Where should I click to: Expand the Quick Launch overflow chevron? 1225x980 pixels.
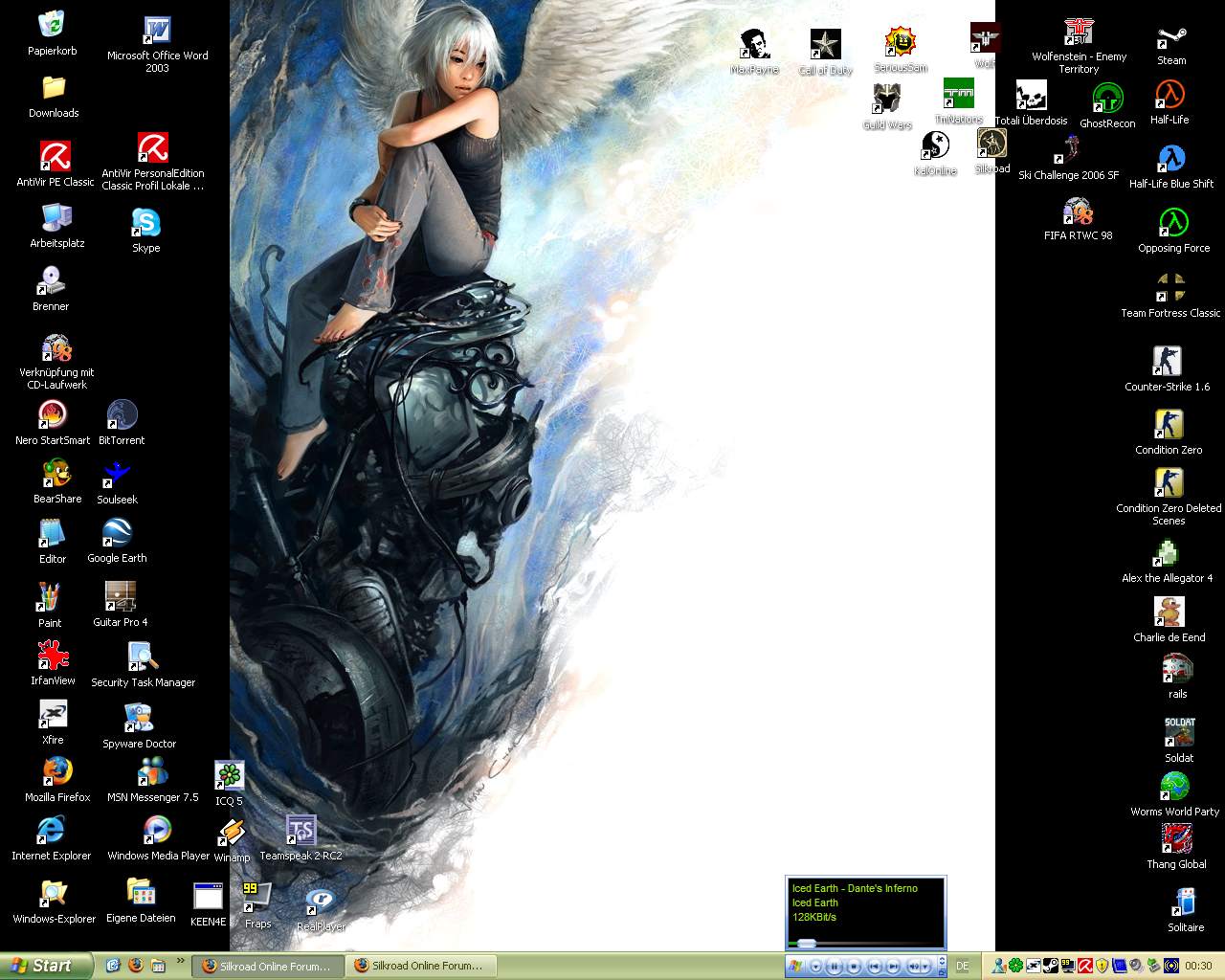180,961
